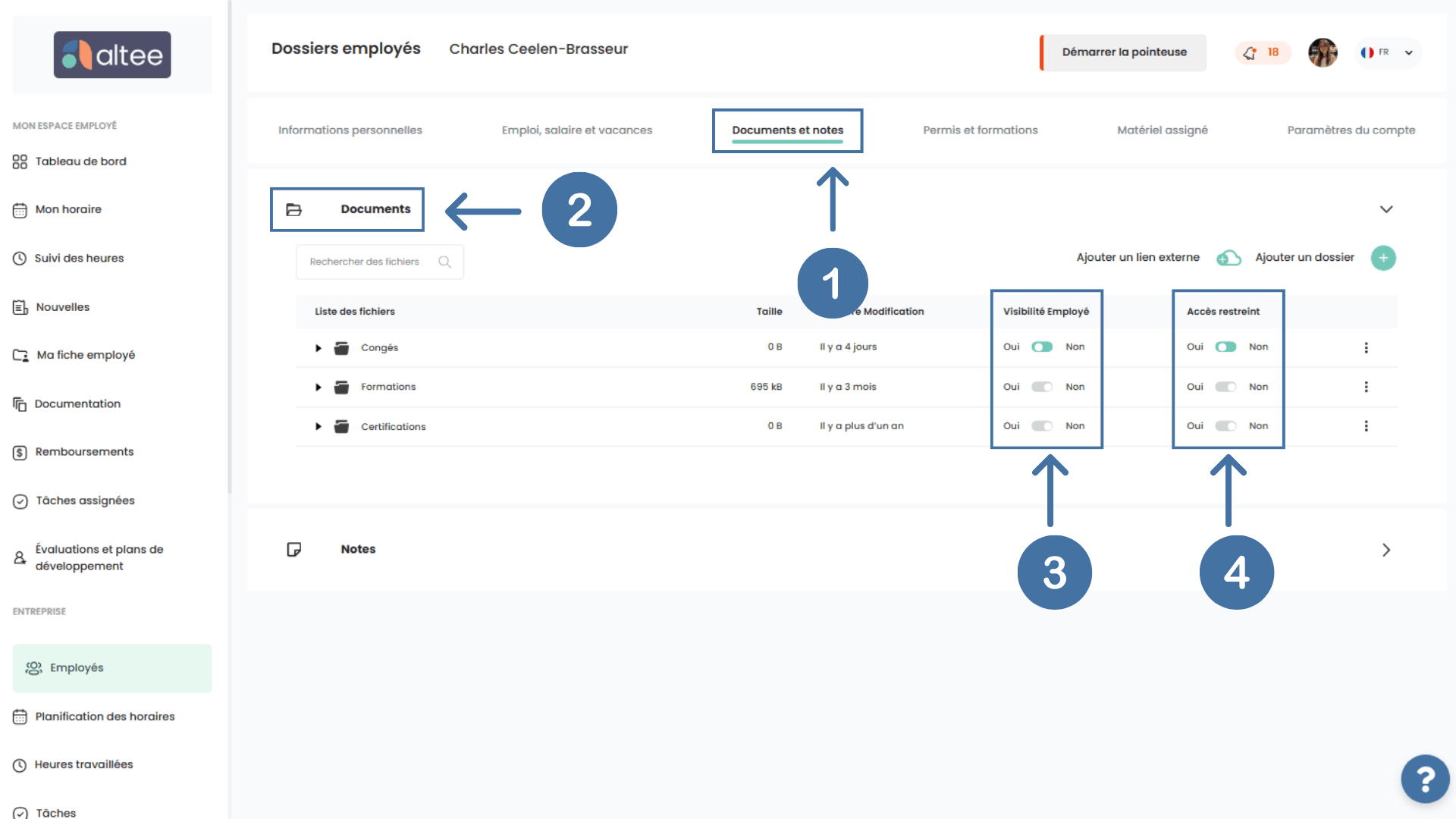Open the FR language dropdown
The height and width of the screenshot is (819, 1456).
pyautogui.click(x=1389, y=52)
